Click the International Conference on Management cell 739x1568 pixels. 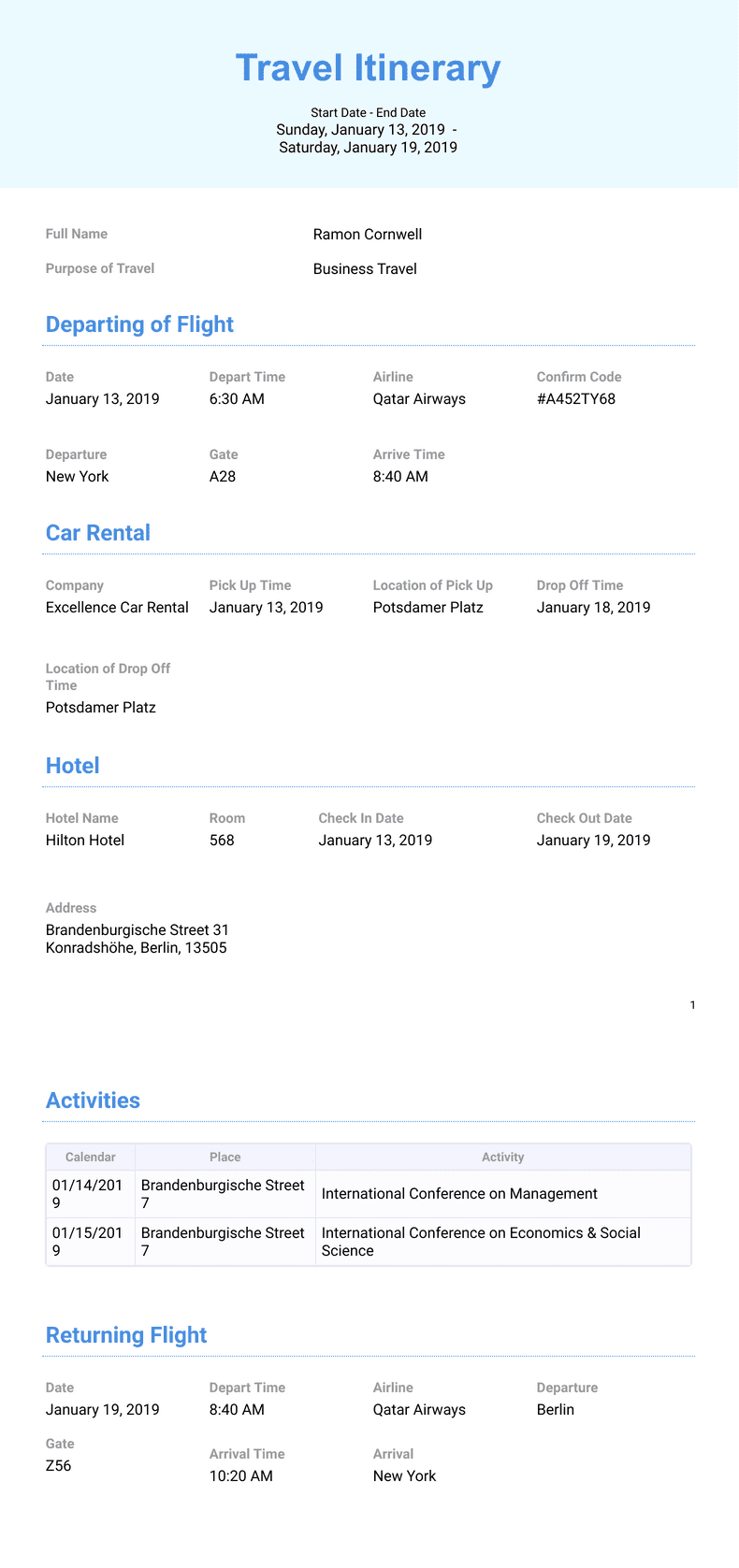tap(459, 1194)
